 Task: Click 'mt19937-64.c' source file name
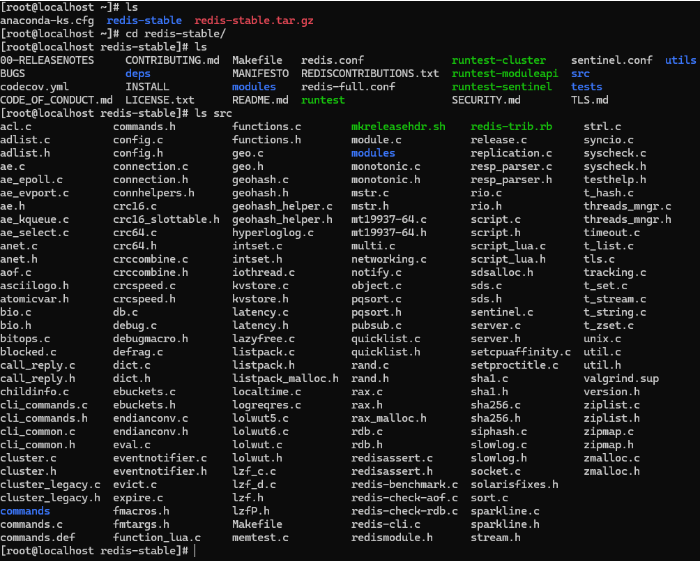coord(389,220)
